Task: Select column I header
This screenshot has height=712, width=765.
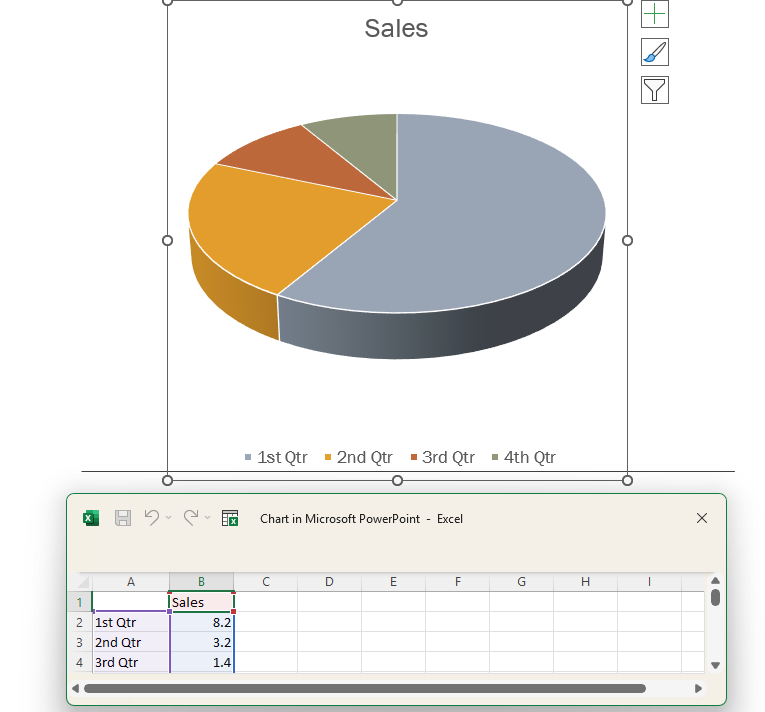Action: click(649, 582)
